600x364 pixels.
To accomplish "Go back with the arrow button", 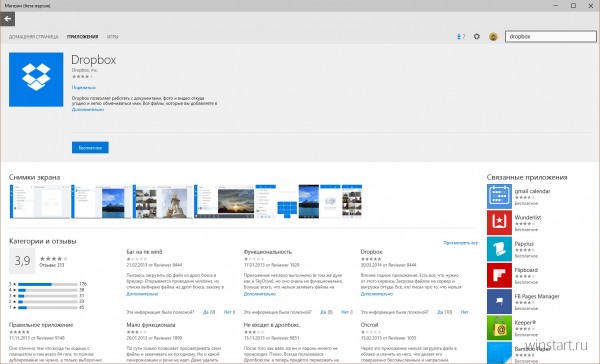I will (8, 19).
